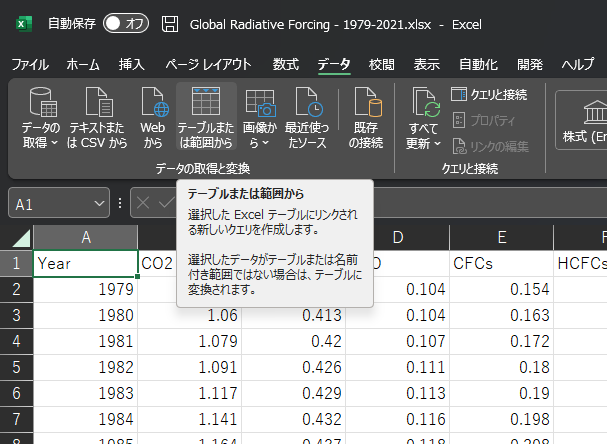This screenshot has height=444, width=607.
Task: Click cell with value 0.18
Action: 501,367
